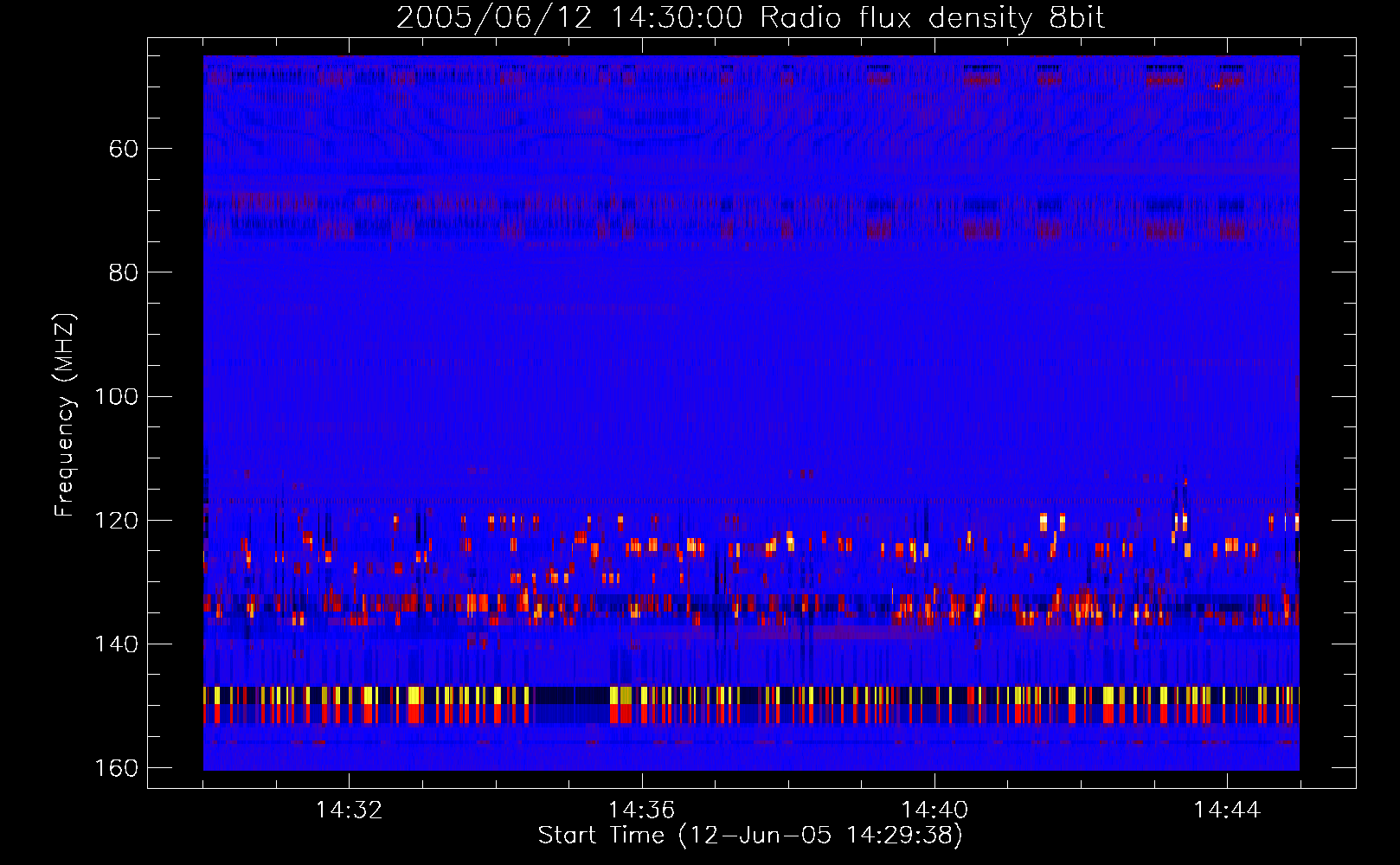Click the 14:44 time tick label

pyautogui.click(x=1227, y=810)
